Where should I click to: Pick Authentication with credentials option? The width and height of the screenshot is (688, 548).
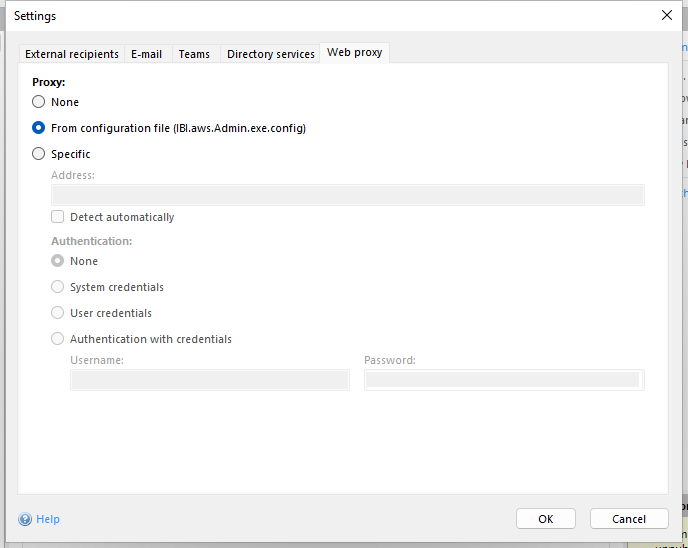[x=58, y=339]
